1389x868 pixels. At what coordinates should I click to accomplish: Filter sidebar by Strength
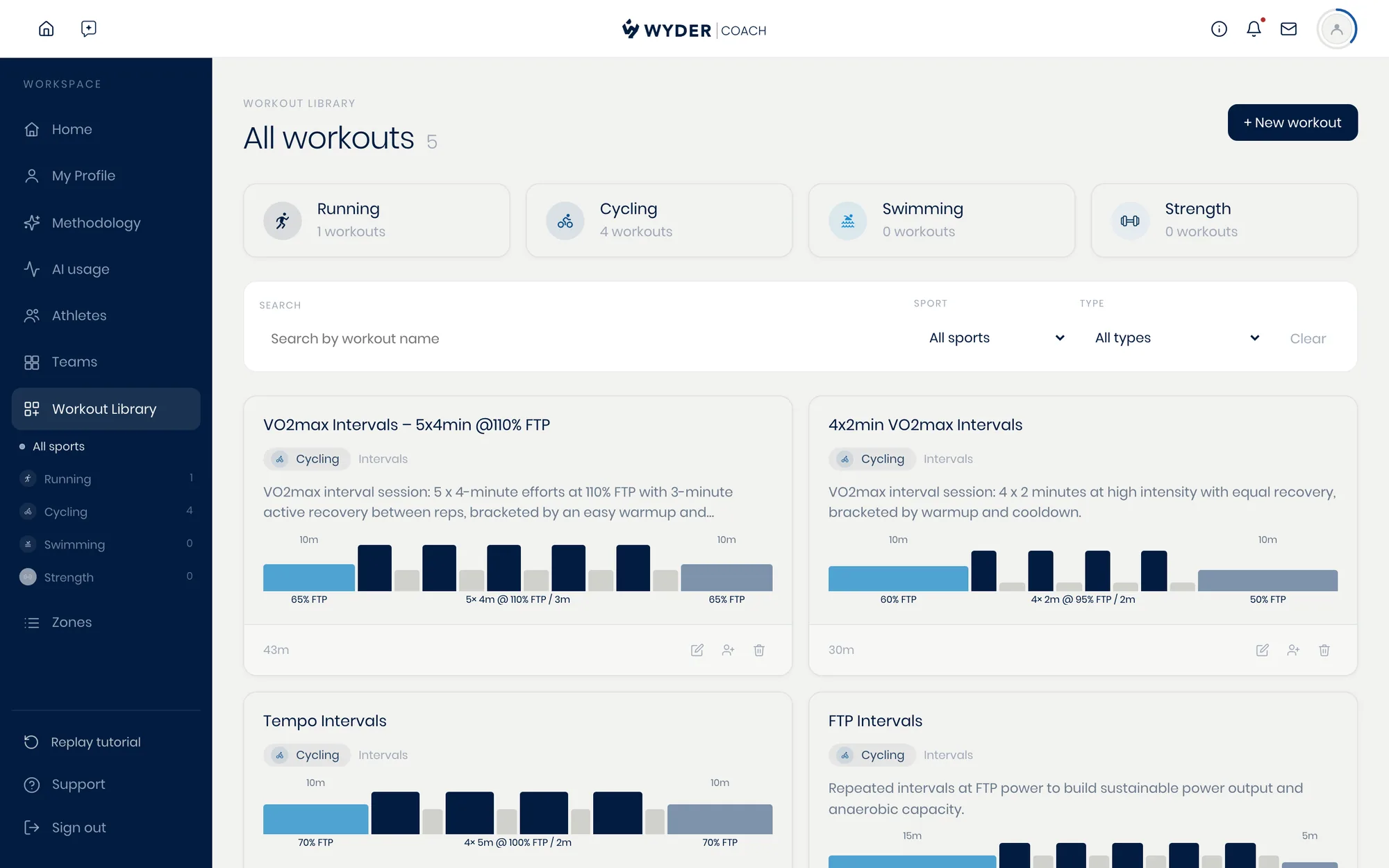pyautogui.click(x=106, y=577)
